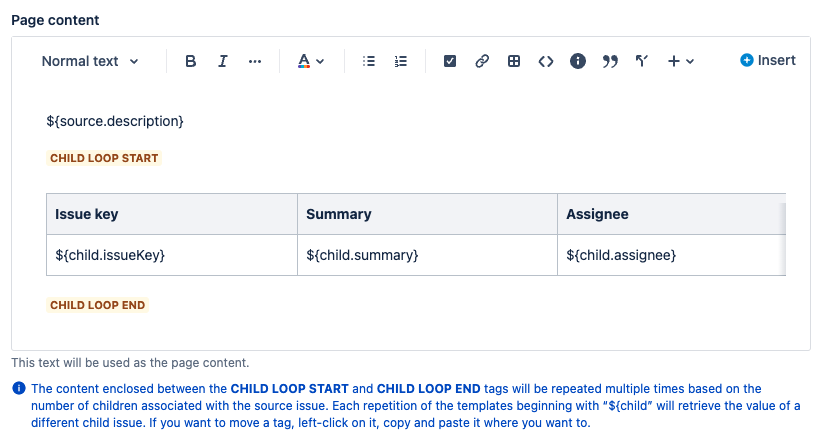Insert a code snippet
The height and width of the screenshot is (443, 824).
[546, 61]
